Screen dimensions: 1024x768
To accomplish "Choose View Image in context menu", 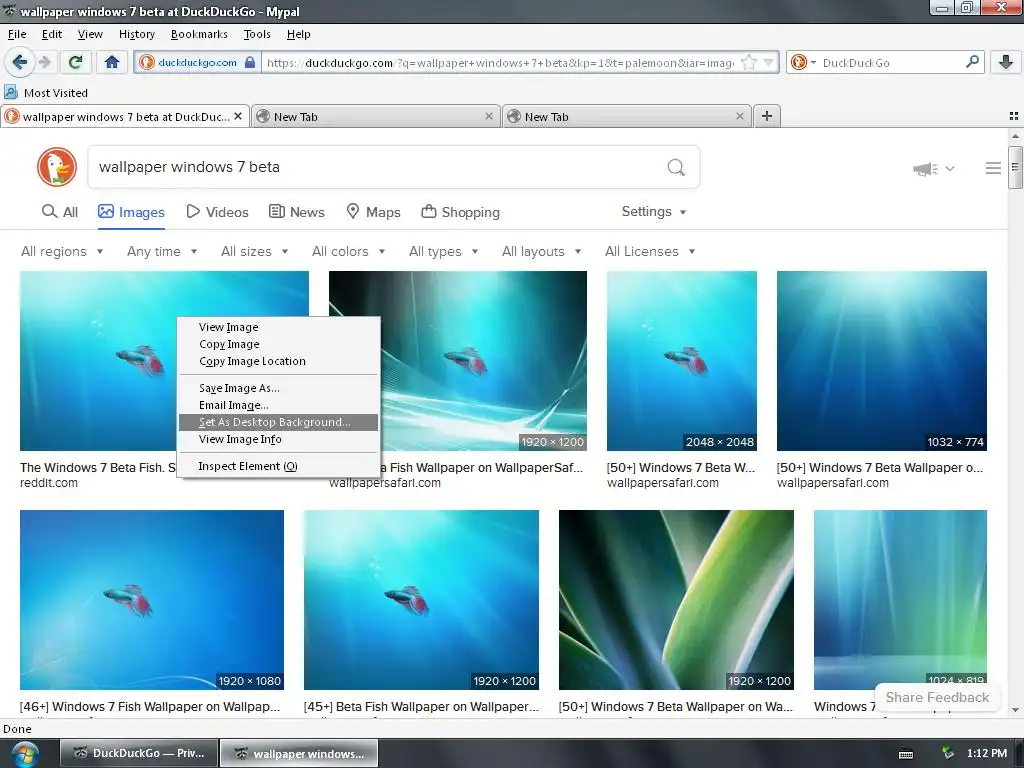I will coord(278,327).
